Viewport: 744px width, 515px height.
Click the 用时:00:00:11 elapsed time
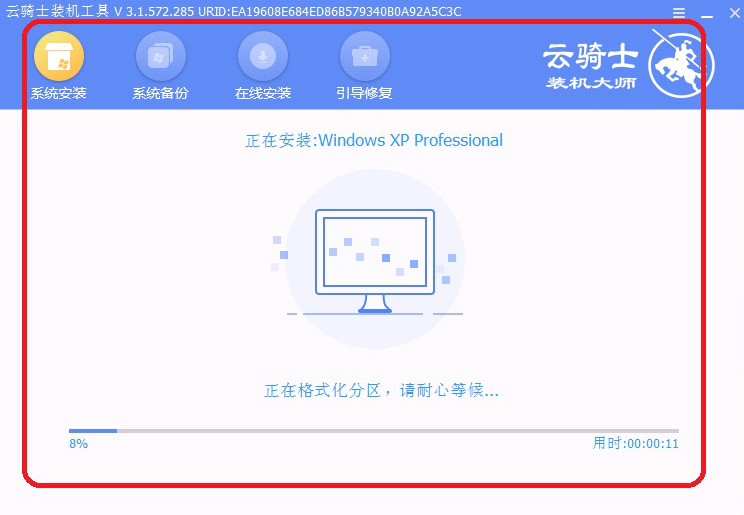(636, 443)
